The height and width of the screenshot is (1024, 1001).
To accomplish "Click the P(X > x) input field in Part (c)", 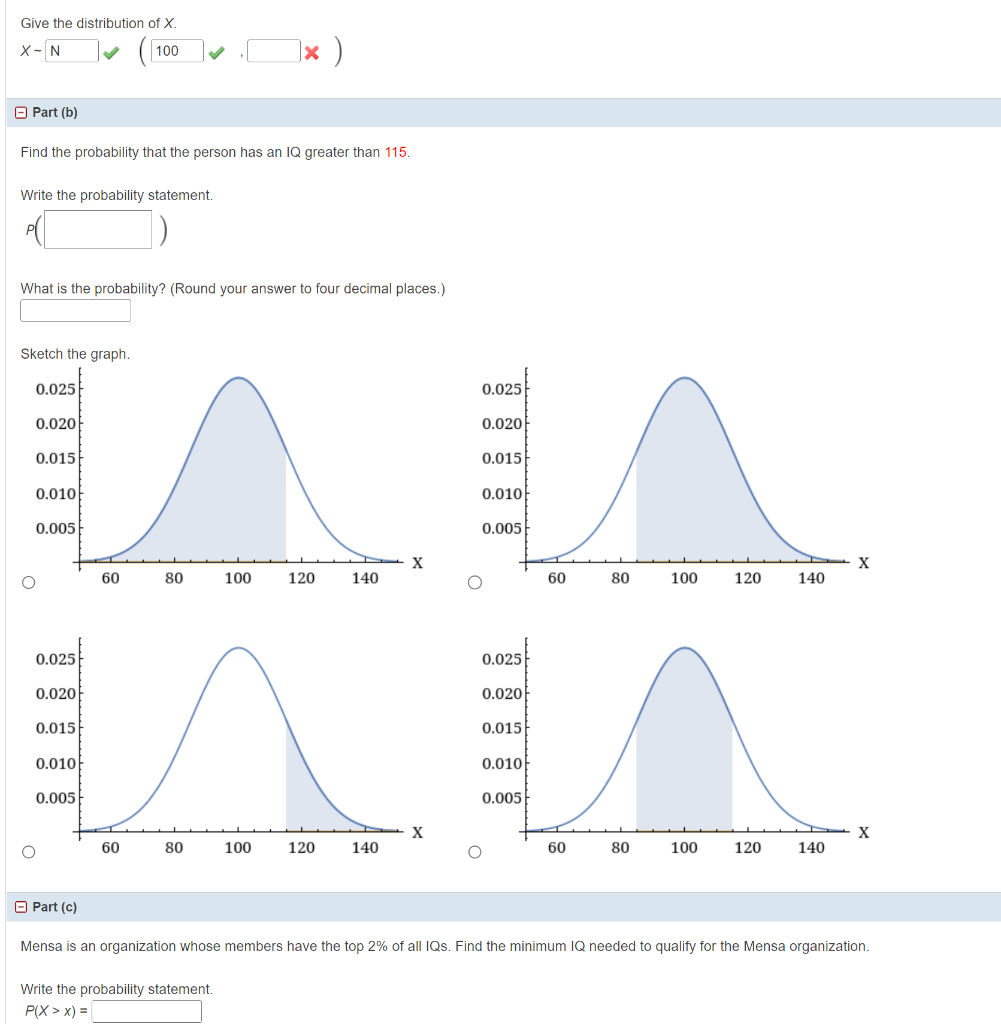I will 146,1011.
